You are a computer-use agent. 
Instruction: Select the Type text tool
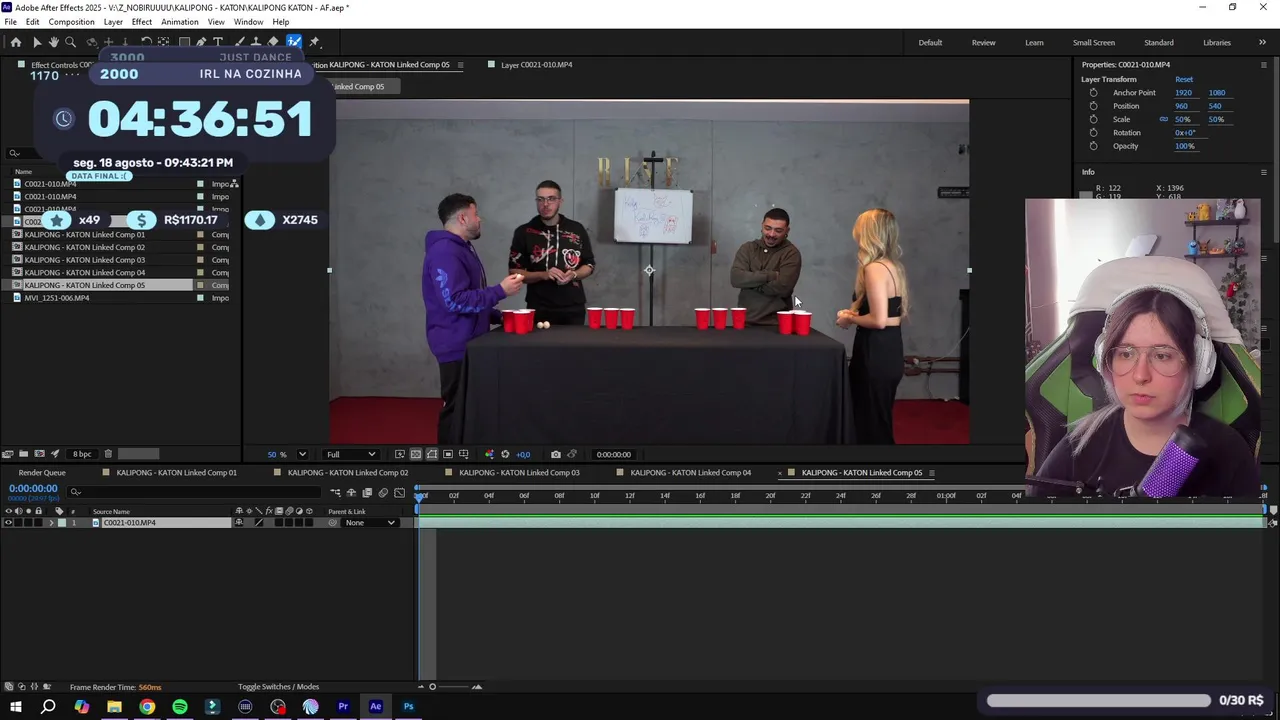pos(218,42)
